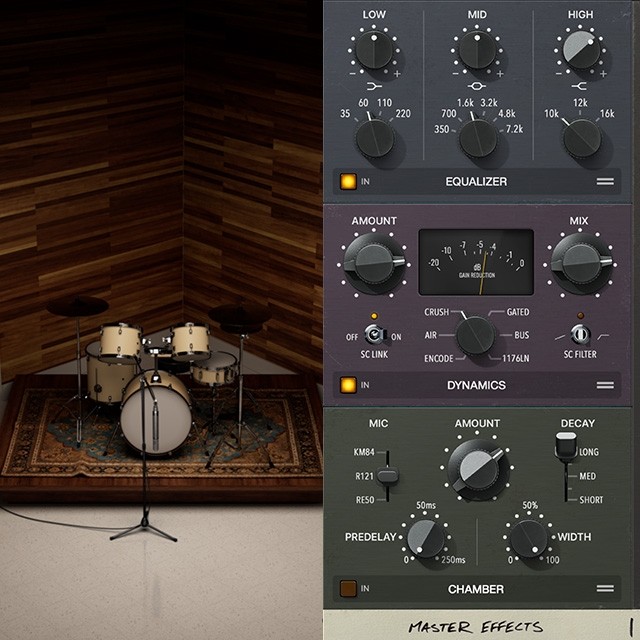This screenshot has height=640, width=640.
Task: Open the Chamber module menu handle
Action: pos(605,589)
